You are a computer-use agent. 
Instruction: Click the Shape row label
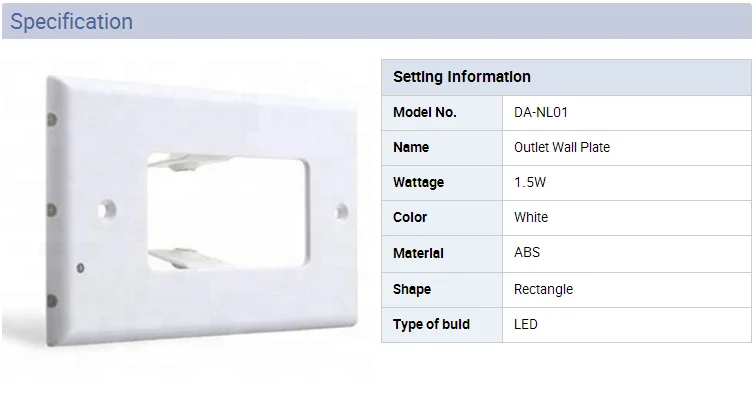412,289
